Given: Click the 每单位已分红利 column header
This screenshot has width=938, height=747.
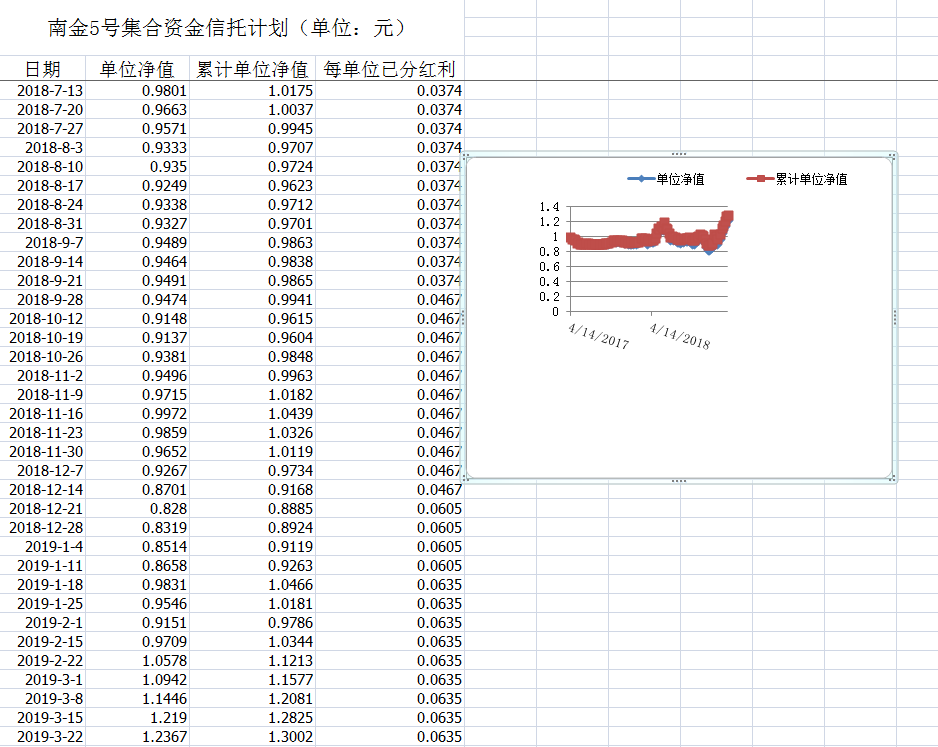Looking at the screenshot, I should [x=389, y=69].
